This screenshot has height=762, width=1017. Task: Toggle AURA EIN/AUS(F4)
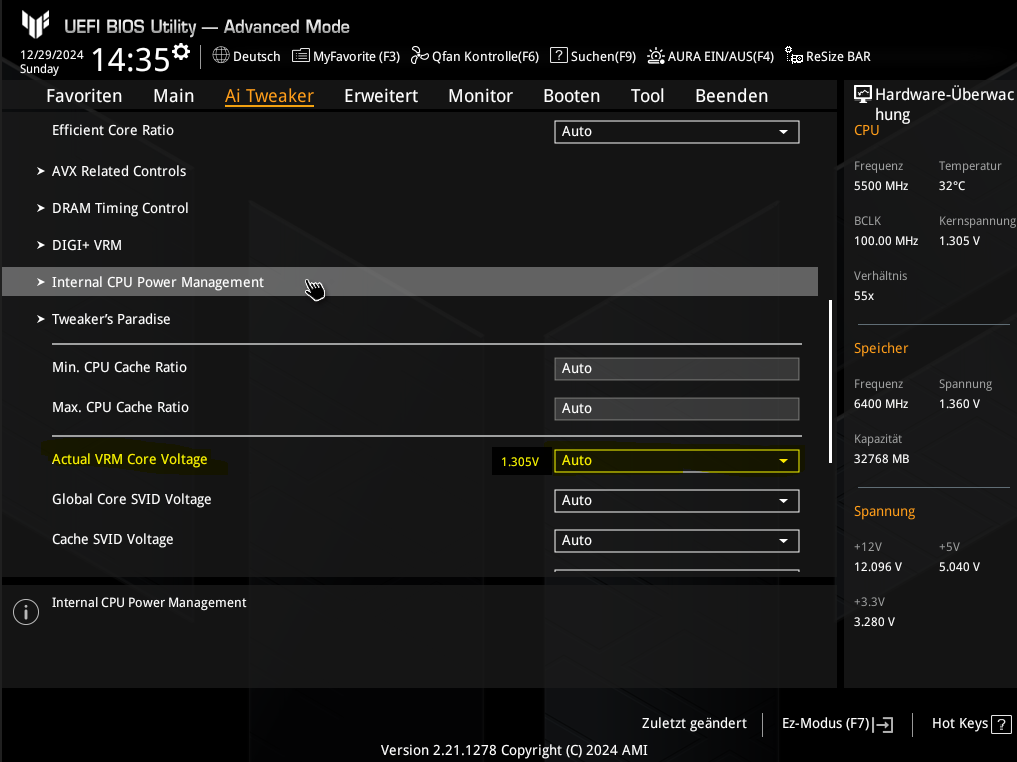[x=710, y=56]
